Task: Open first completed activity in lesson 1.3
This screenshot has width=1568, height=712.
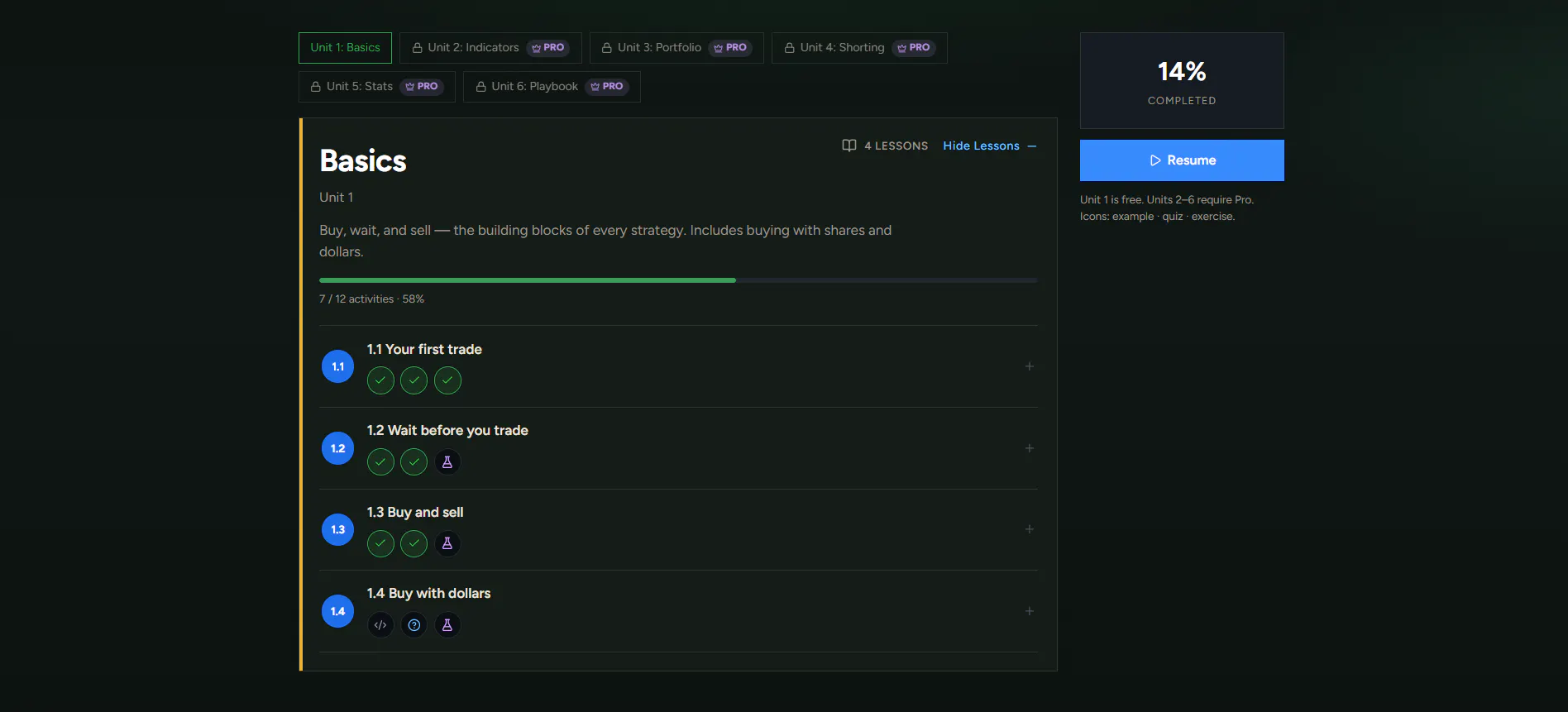Action: click(x=380, y=543)
